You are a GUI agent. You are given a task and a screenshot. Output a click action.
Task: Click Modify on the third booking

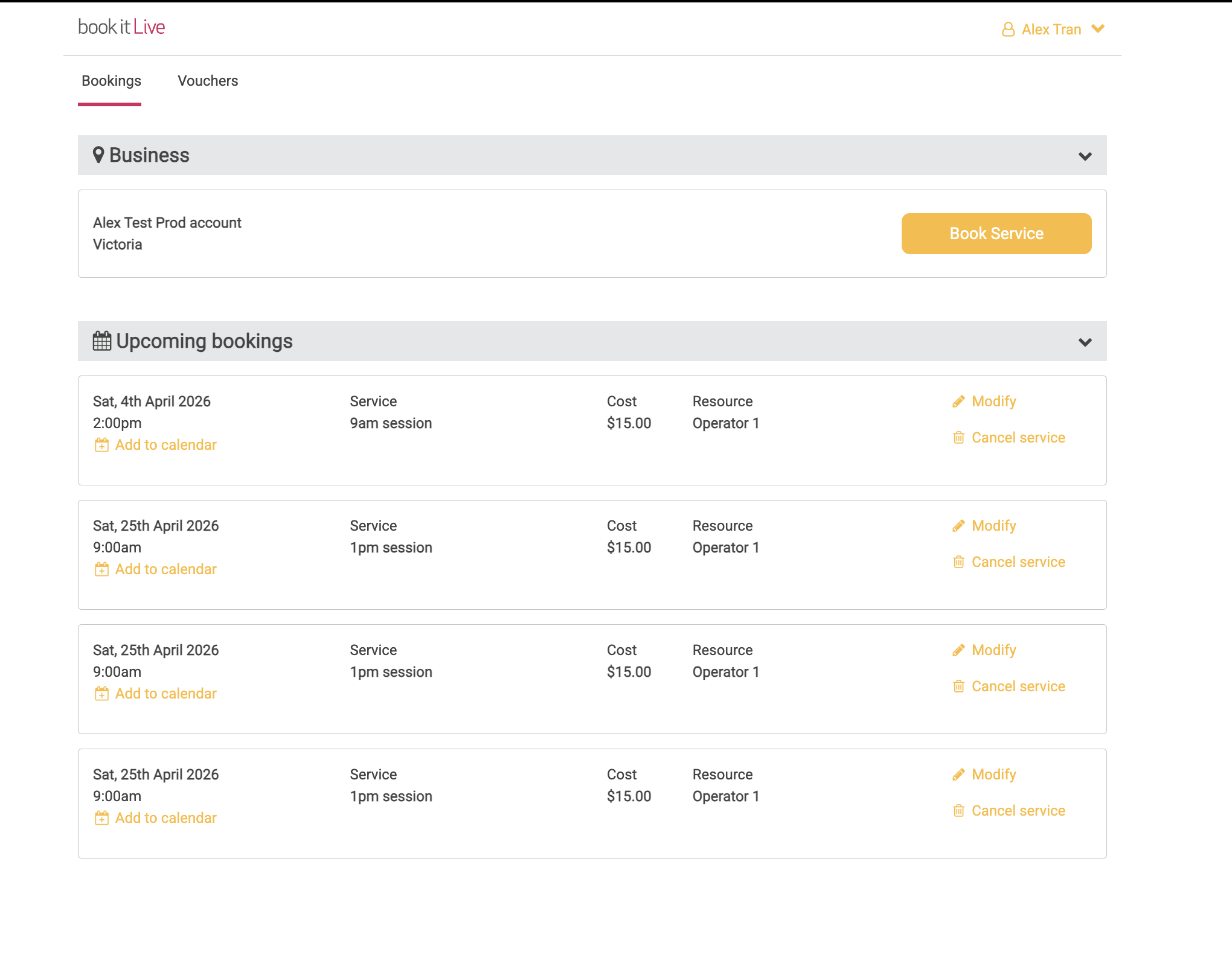pos(993,650)
